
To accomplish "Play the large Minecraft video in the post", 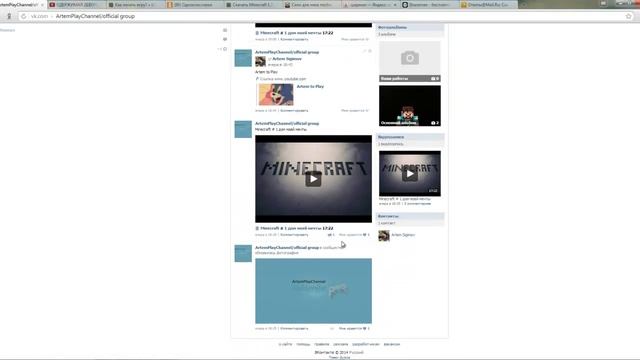I will 313,179.
